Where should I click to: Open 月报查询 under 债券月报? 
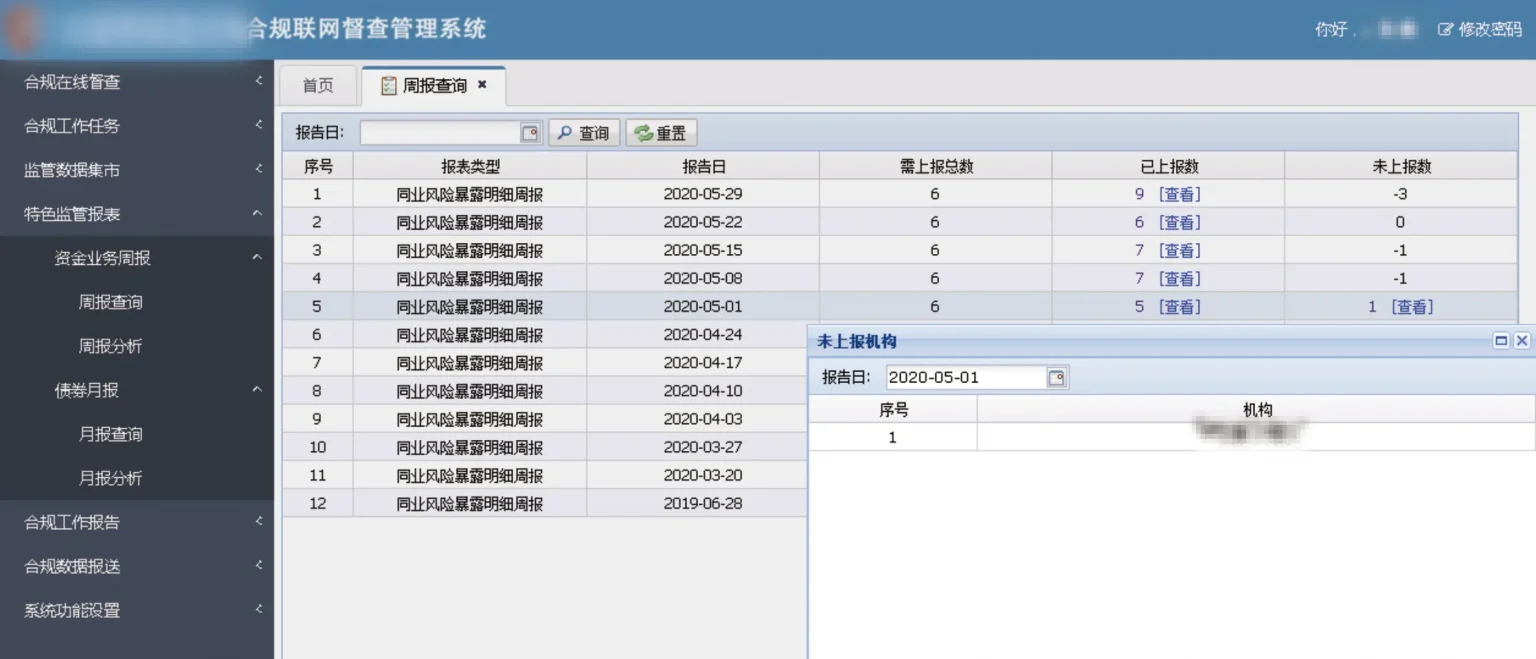coord(110,434)
